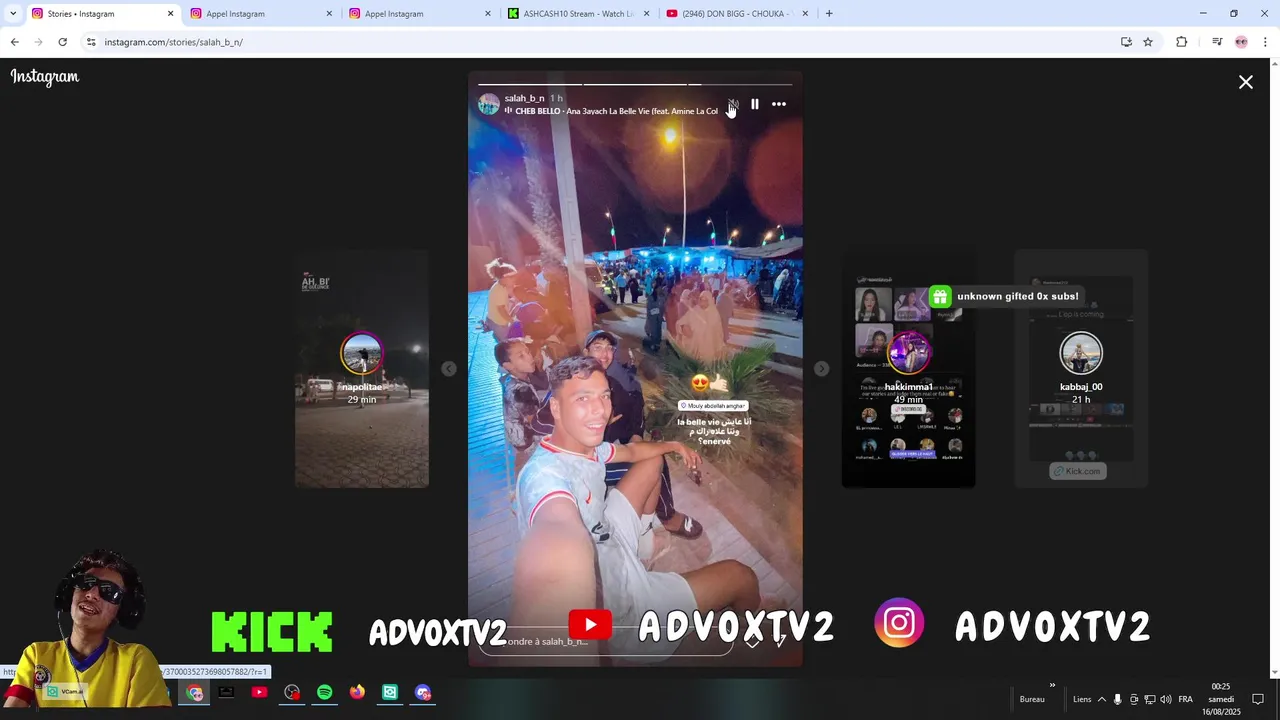Viewport: 1280px width, 720px height.
Task: Open salah_b_n profile from story header
Action: (524, 98)
